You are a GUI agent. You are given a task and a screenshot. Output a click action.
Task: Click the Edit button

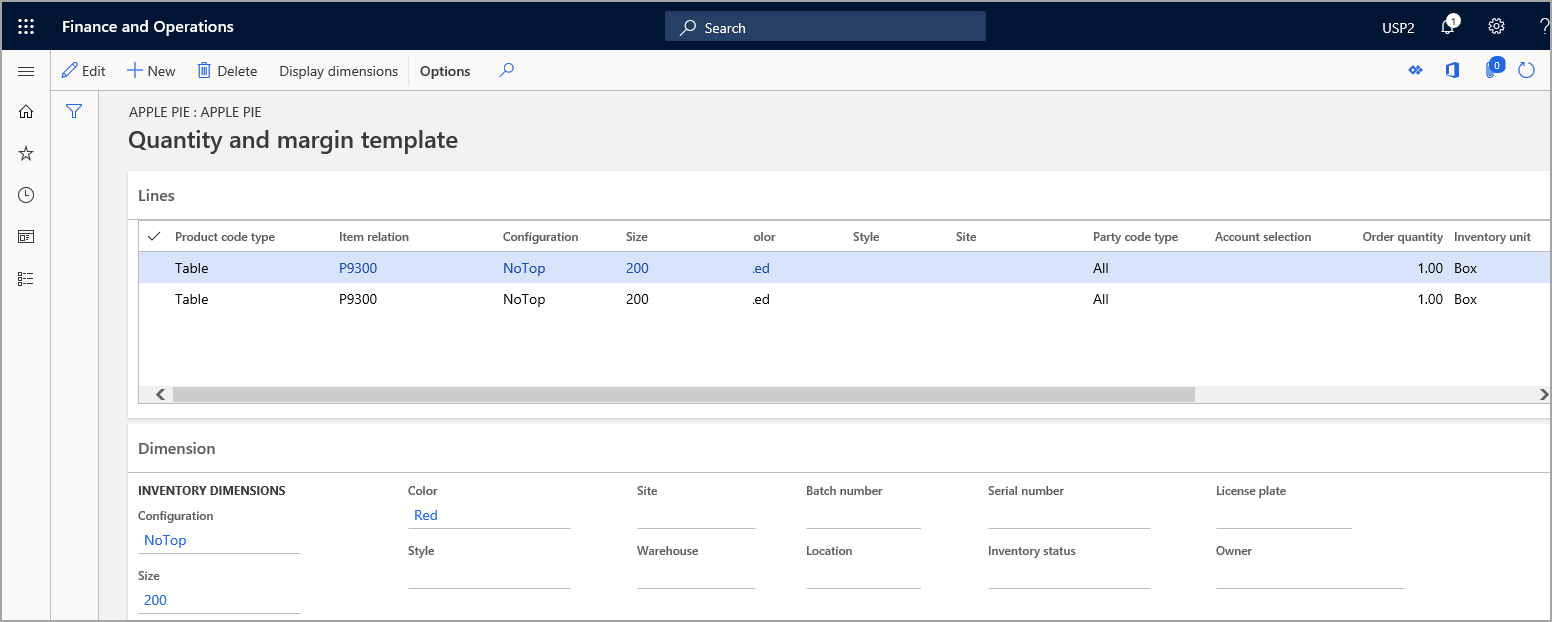coord(84,71)
